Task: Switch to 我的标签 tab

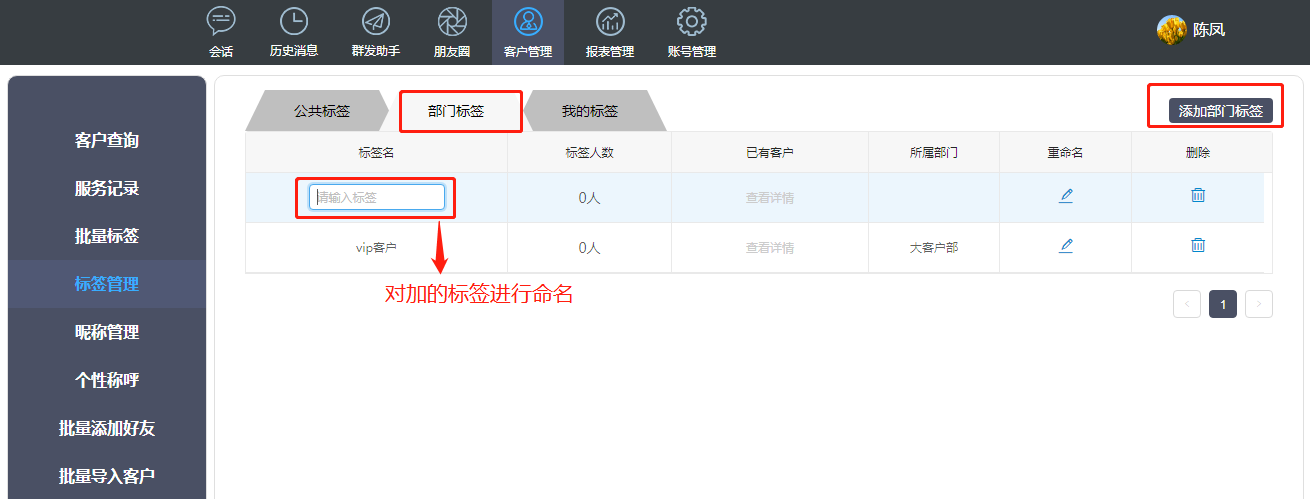Action: (590, 111)
